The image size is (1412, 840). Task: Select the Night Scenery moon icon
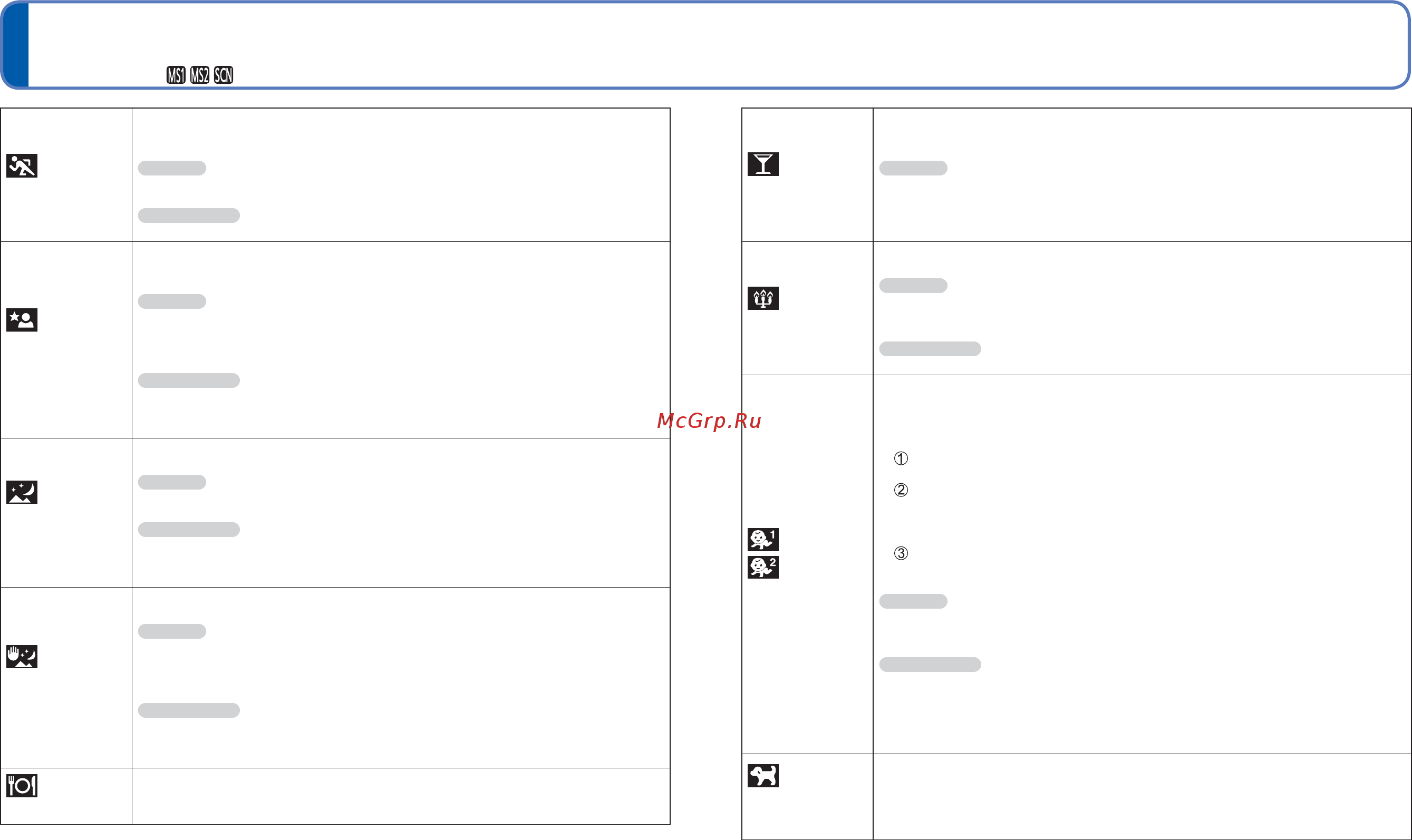pyautogui.click(x=22, y=492)
